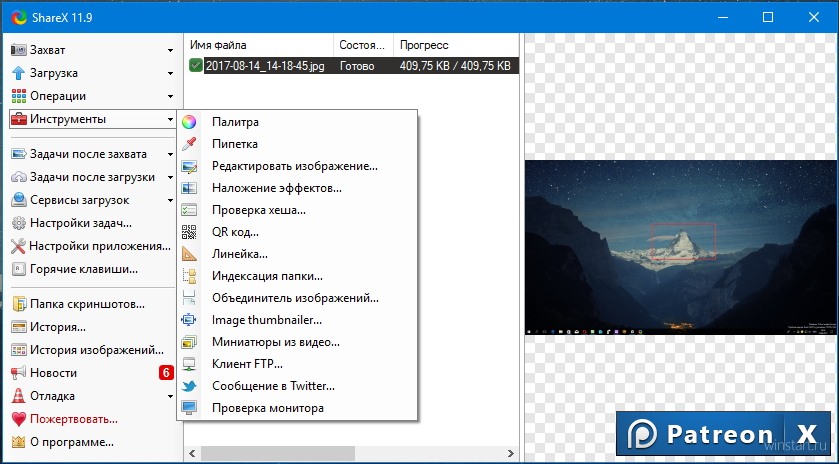Screen dimensions: 839x464
Task: Click the red news counter badge 6
Action: (x=166, y=372)
